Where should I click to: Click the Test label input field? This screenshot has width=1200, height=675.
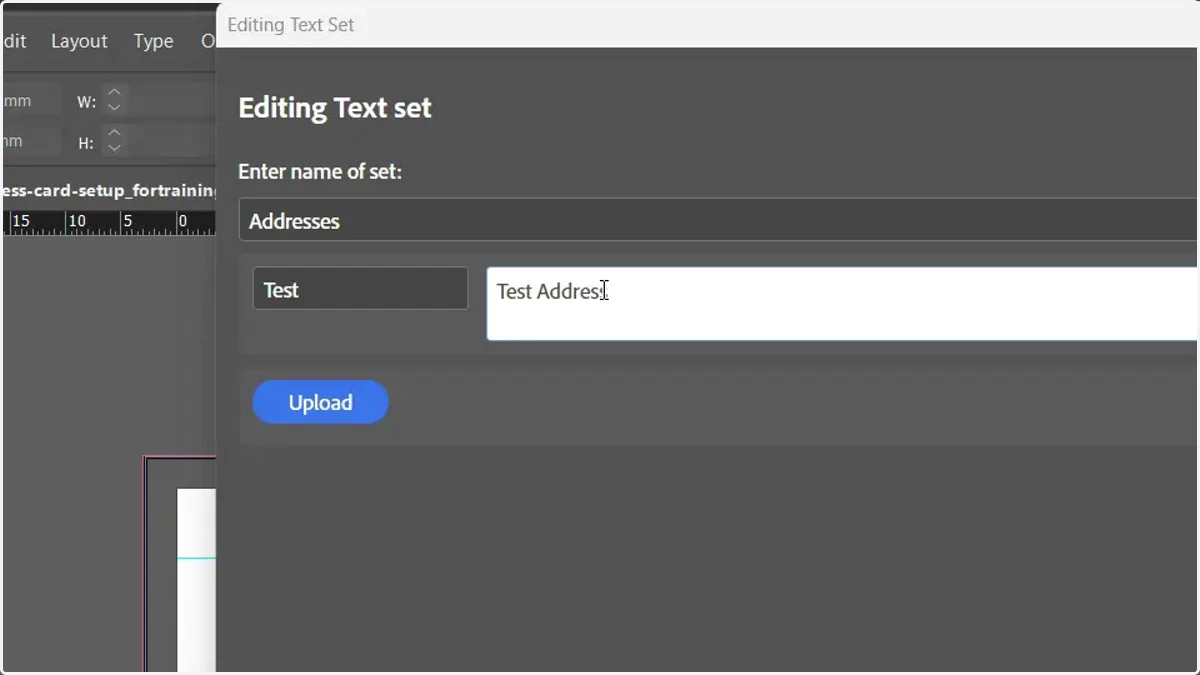point(360,289)
